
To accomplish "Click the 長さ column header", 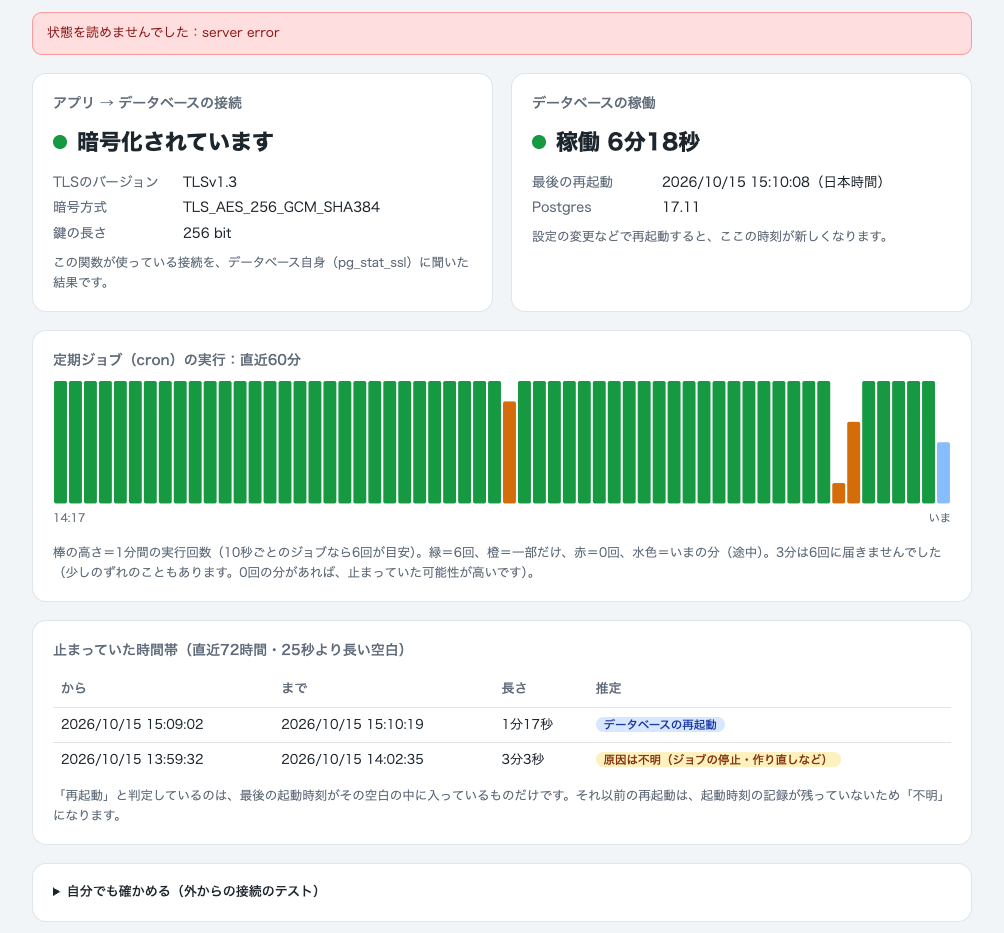I will point(514,688).
